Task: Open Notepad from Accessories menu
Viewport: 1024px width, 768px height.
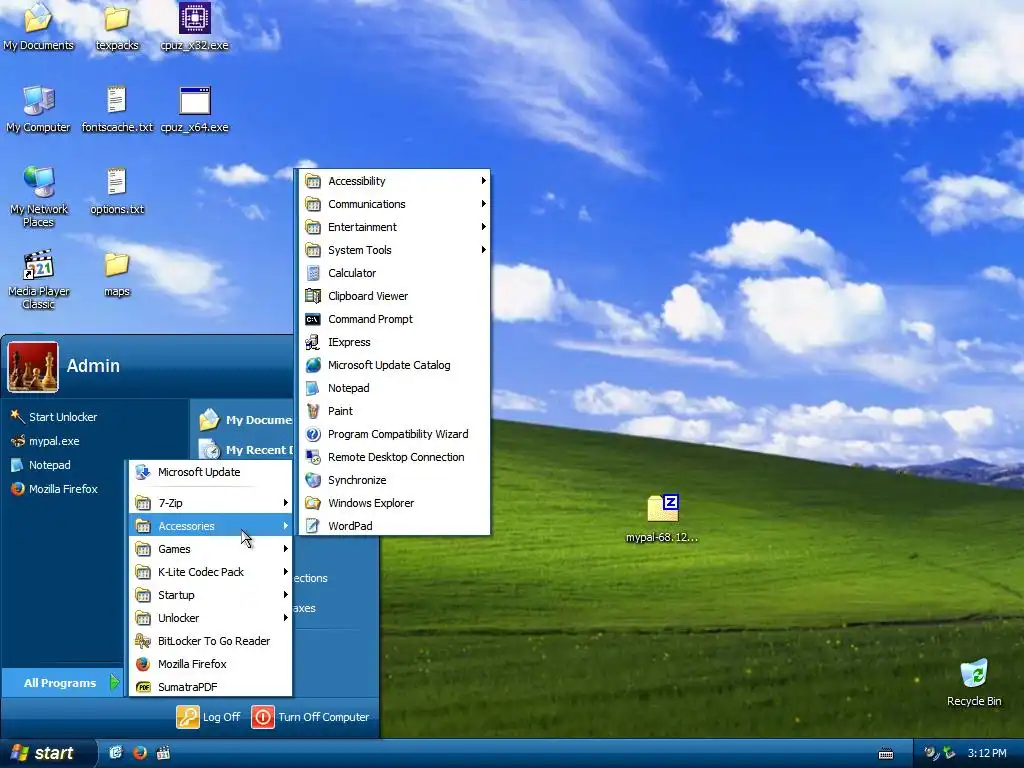Action: click(394, 388)
